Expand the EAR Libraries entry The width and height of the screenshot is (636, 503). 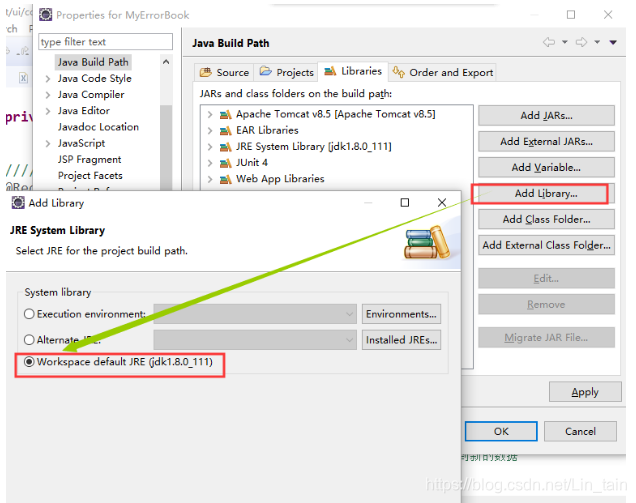[x=210, y=131]
